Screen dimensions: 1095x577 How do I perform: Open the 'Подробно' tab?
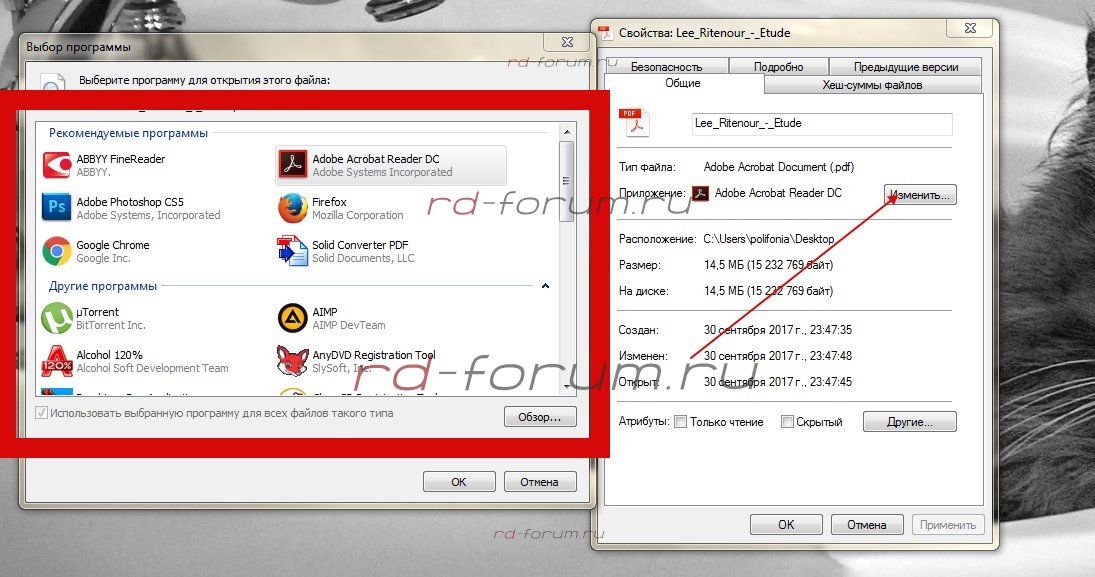pos(779,67)
